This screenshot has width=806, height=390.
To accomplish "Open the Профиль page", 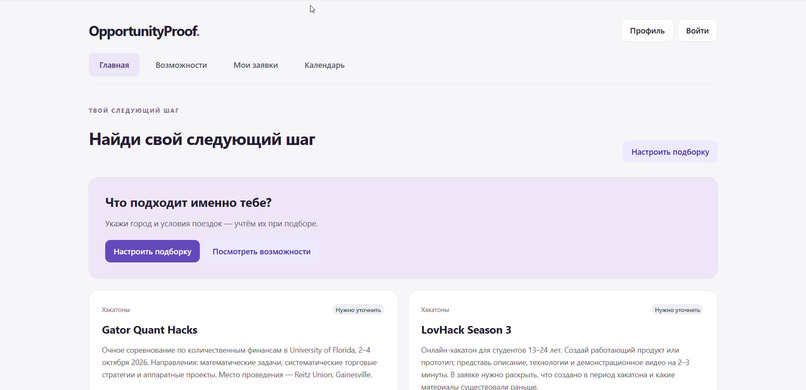I will pyautogui.click(x=647, y=31).
